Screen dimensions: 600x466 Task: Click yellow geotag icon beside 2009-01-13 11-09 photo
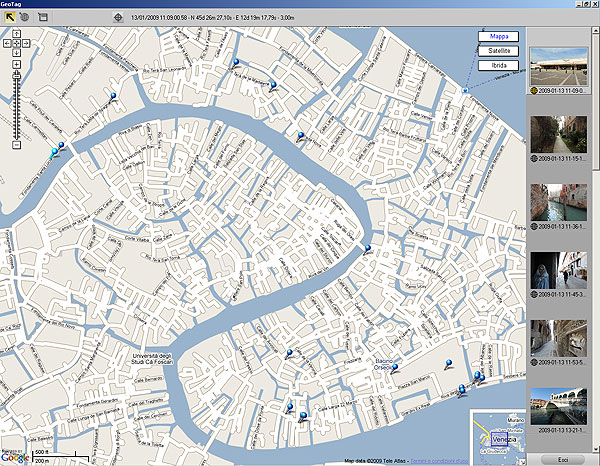(x=534, y=91)
